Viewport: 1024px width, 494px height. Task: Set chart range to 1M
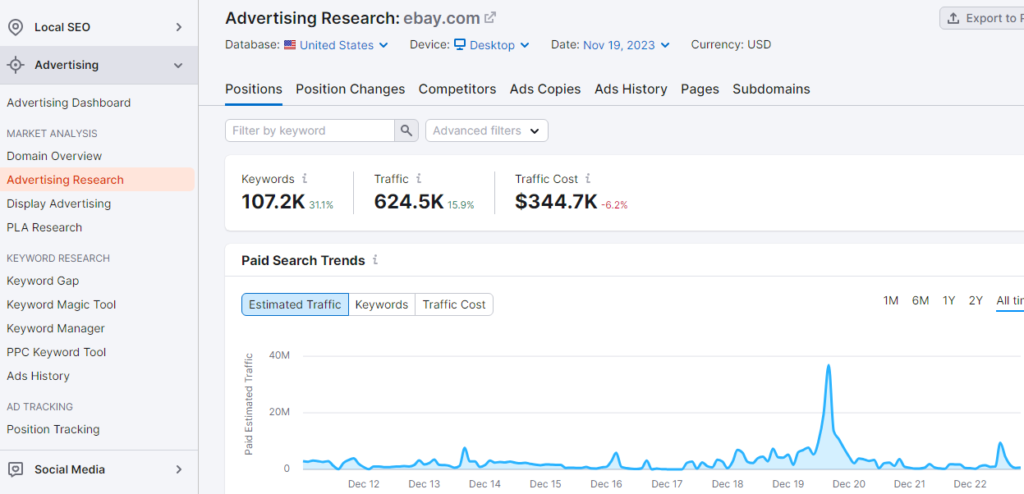tap(891, 301)
